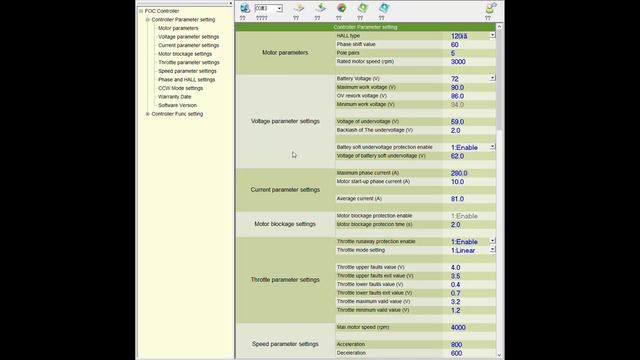Viewport: 640px width, 360px height.
Task: Open CCW Mode settings tree item
Action: click(x=180, y=88)
